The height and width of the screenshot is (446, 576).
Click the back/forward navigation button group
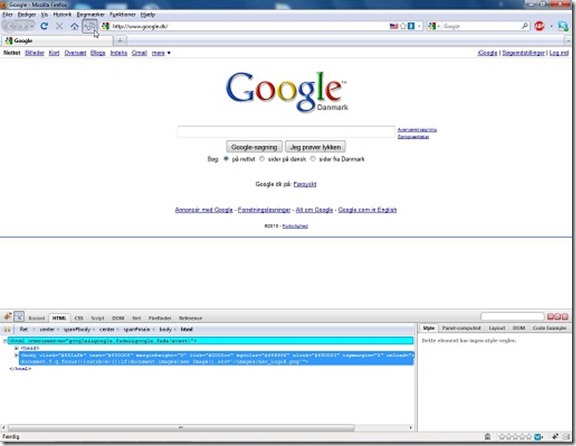click(18, 26)
